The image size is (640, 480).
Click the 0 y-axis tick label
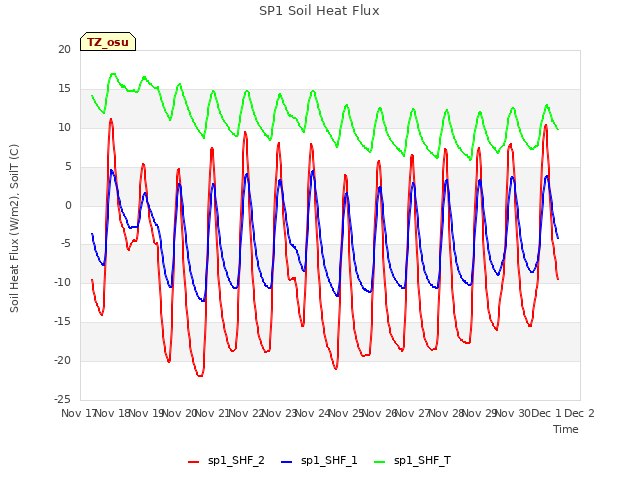click(x=68, y=205)
